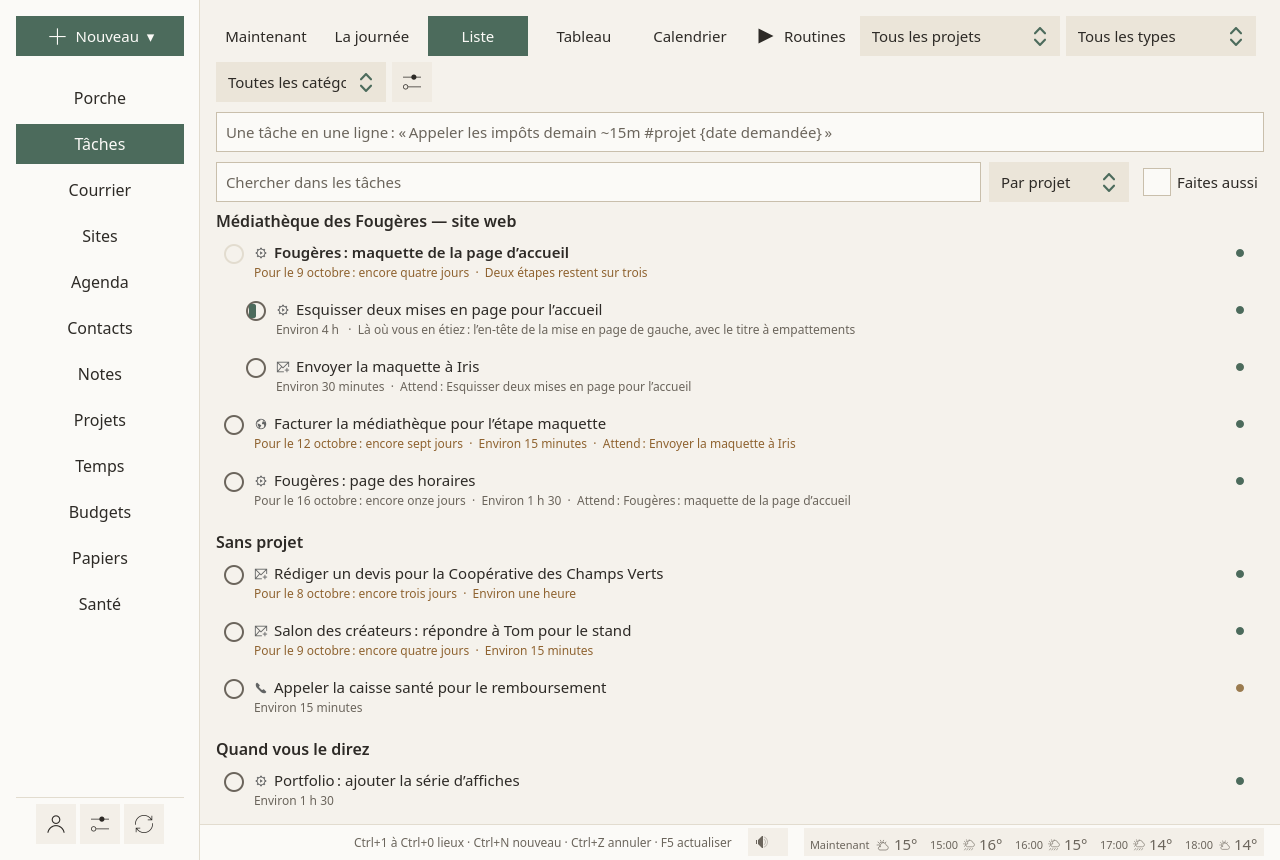
Task: Open Agenda in sidebar
Action: pos(100,282)
